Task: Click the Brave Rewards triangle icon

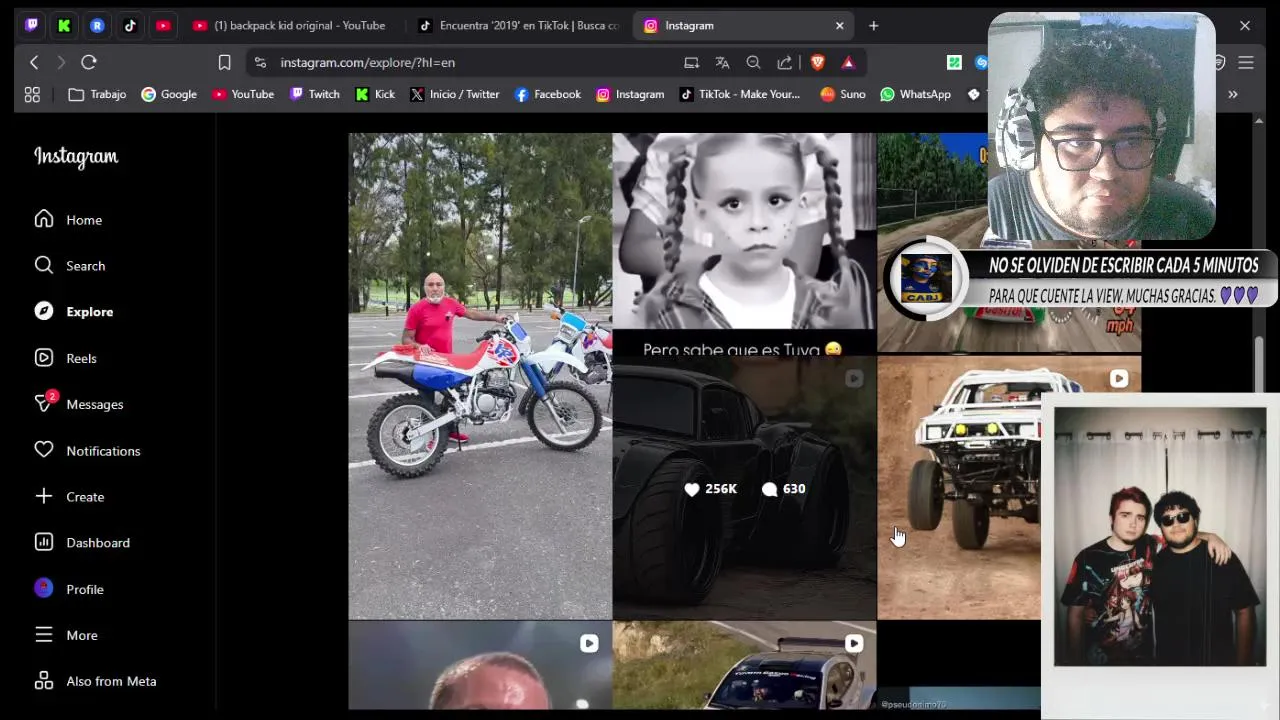Action: point(848,62)
